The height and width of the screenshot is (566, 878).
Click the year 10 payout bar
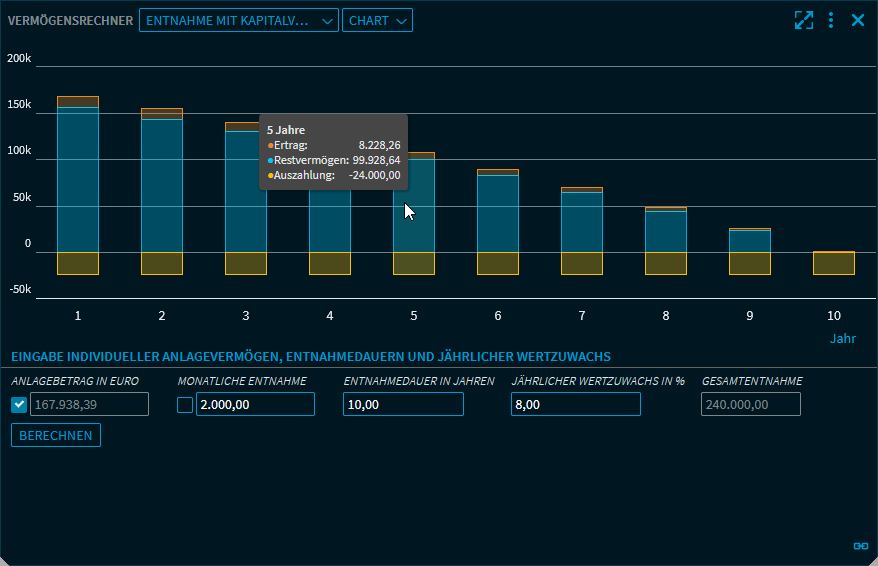coord(834,263)
